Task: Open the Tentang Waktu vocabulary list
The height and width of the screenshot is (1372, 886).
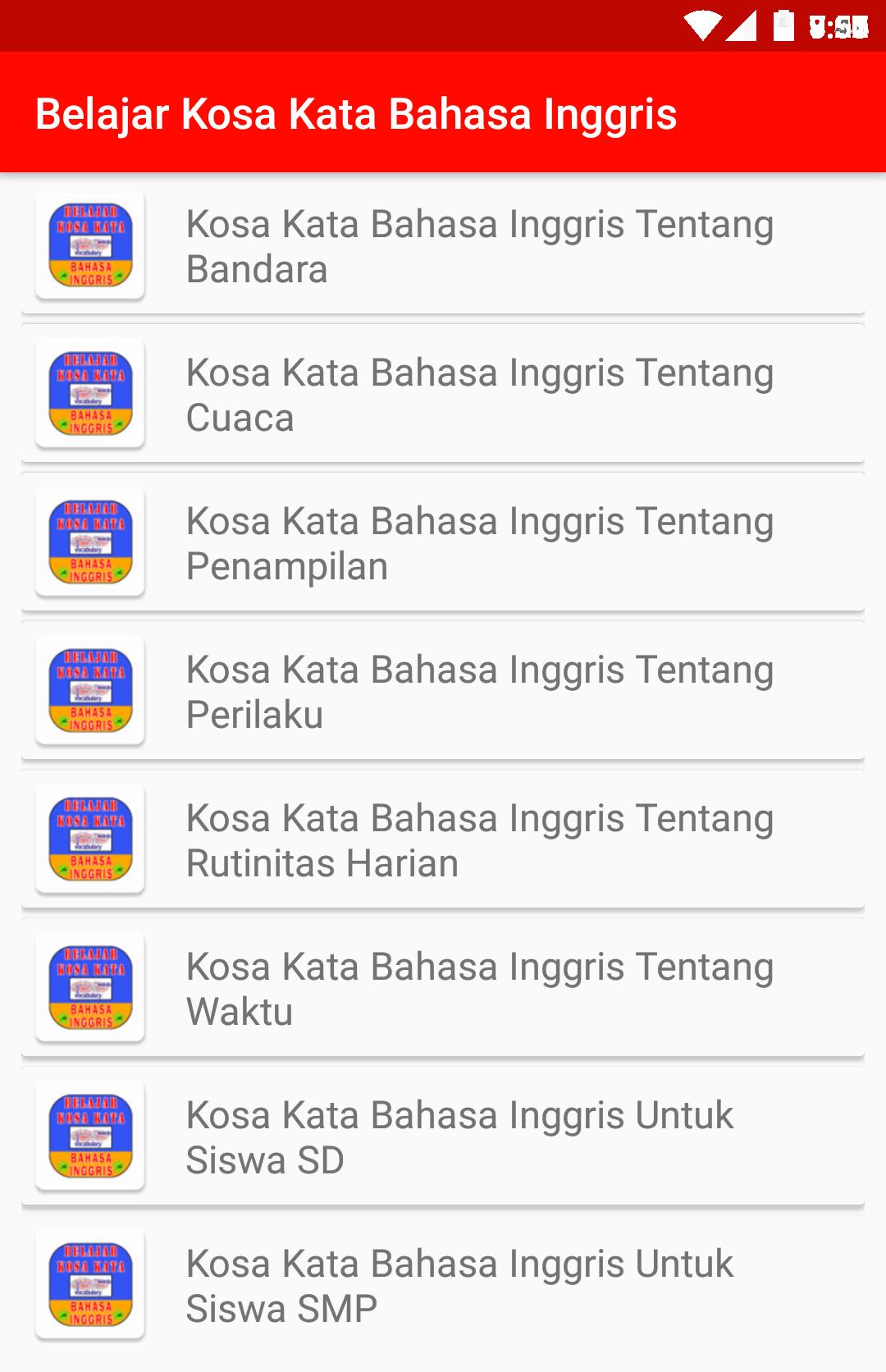Action: pyautogui.click(x=443, y=988)
